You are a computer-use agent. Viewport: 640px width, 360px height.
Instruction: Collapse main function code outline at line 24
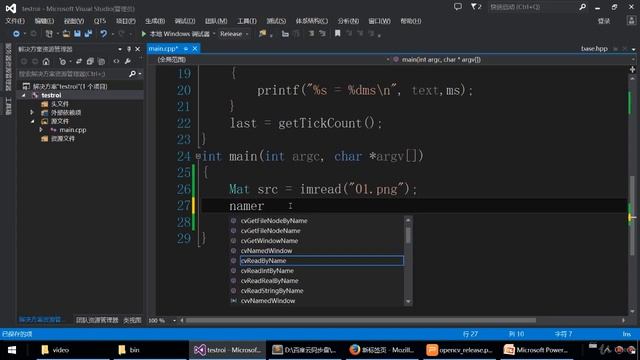pyautogui.click(x=198, y=156)
